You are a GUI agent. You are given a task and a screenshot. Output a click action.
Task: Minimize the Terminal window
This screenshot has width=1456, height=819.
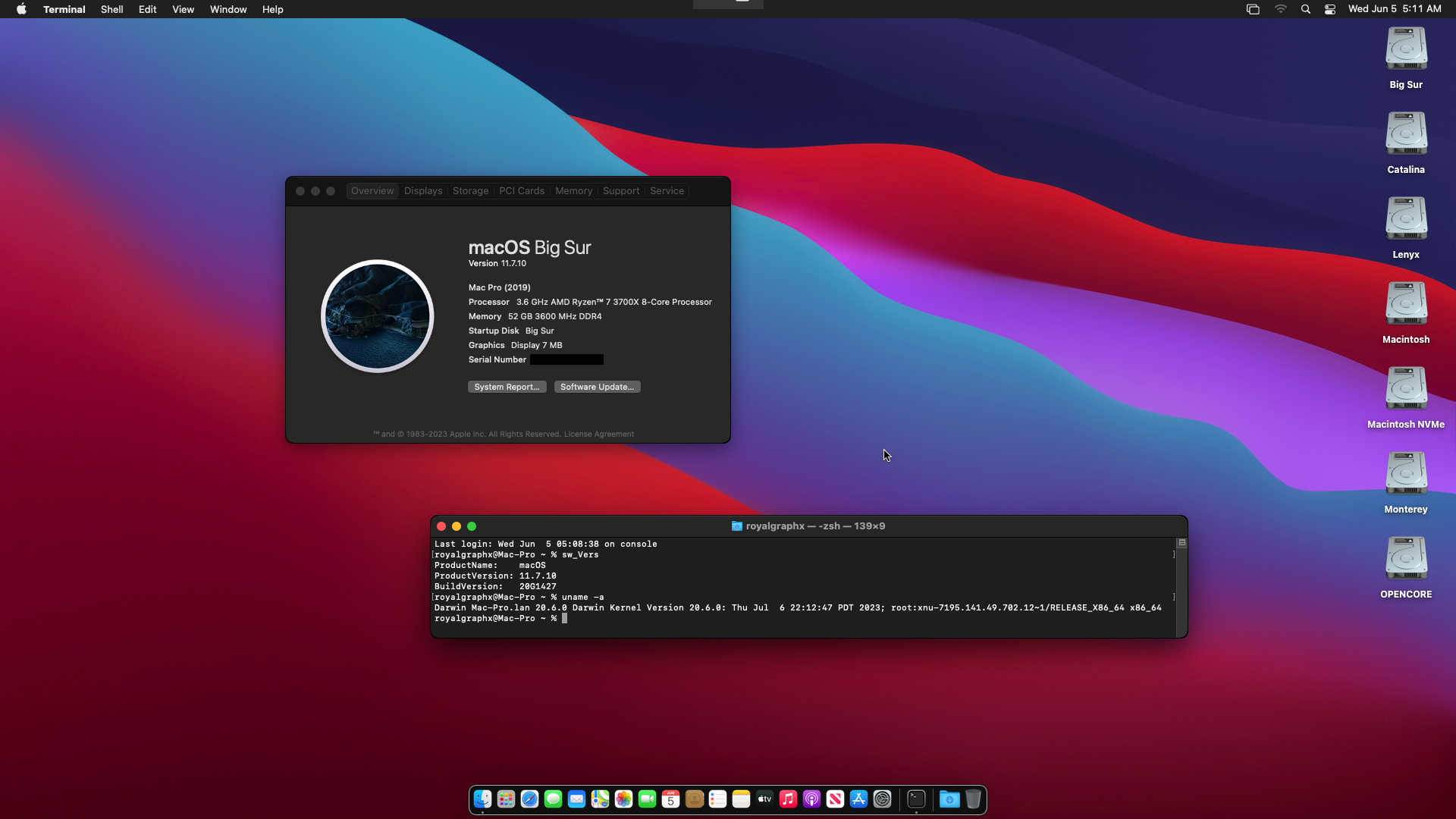457,526
